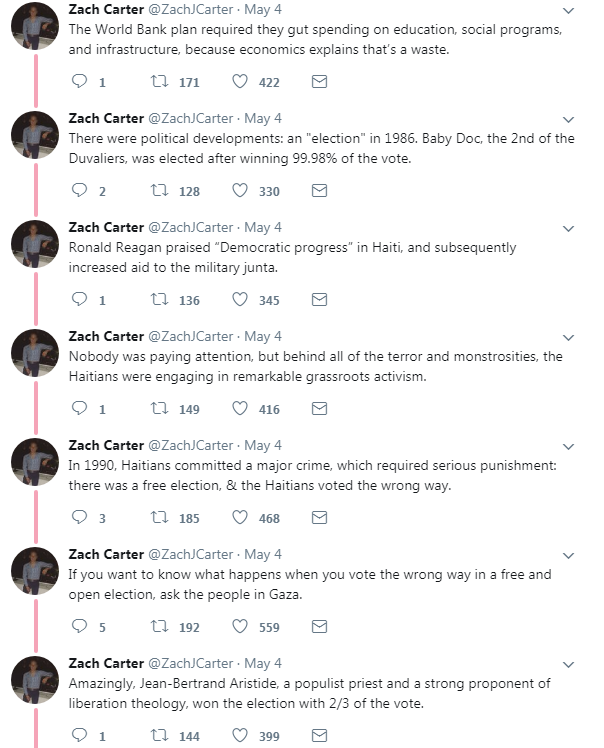604x748 pixels.
Task: Like the Jean-Bertrand Aristide tweet
Action: click(x=240, y=736)
